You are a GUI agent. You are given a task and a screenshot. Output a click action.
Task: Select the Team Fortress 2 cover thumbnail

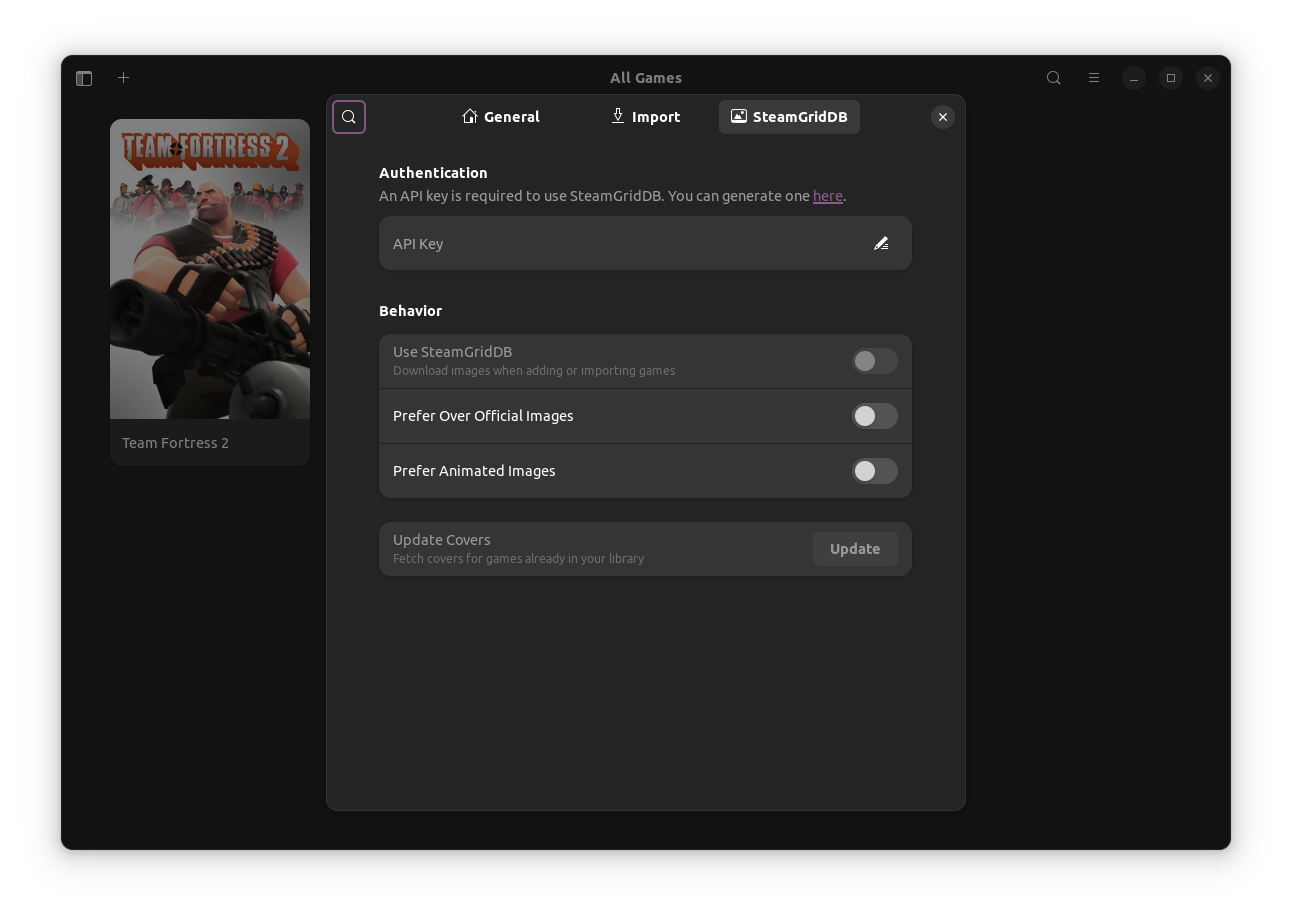pyautogui.click(x=209, y=268)
